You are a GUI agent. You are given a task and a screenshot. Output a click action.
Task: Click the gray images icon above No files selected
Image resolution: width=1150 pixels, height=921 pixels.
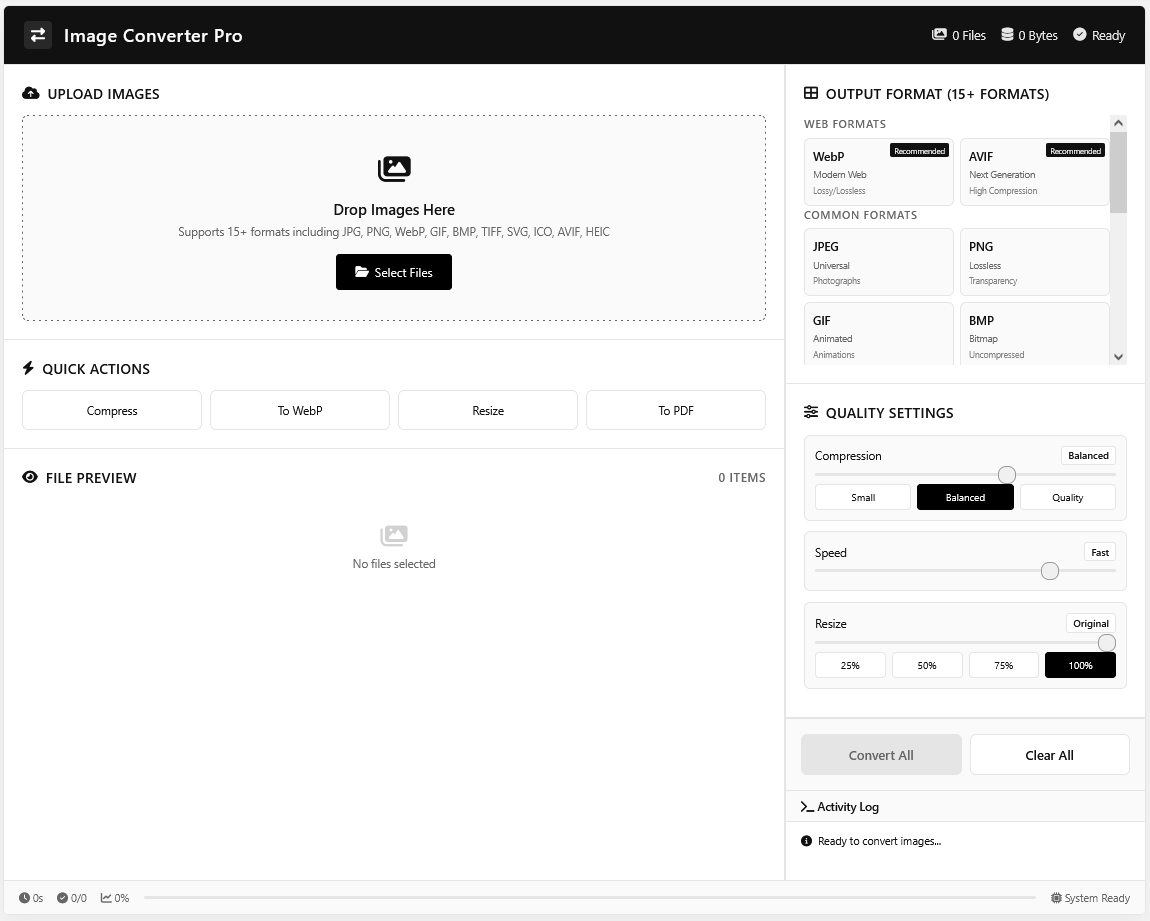click(394, 535)
